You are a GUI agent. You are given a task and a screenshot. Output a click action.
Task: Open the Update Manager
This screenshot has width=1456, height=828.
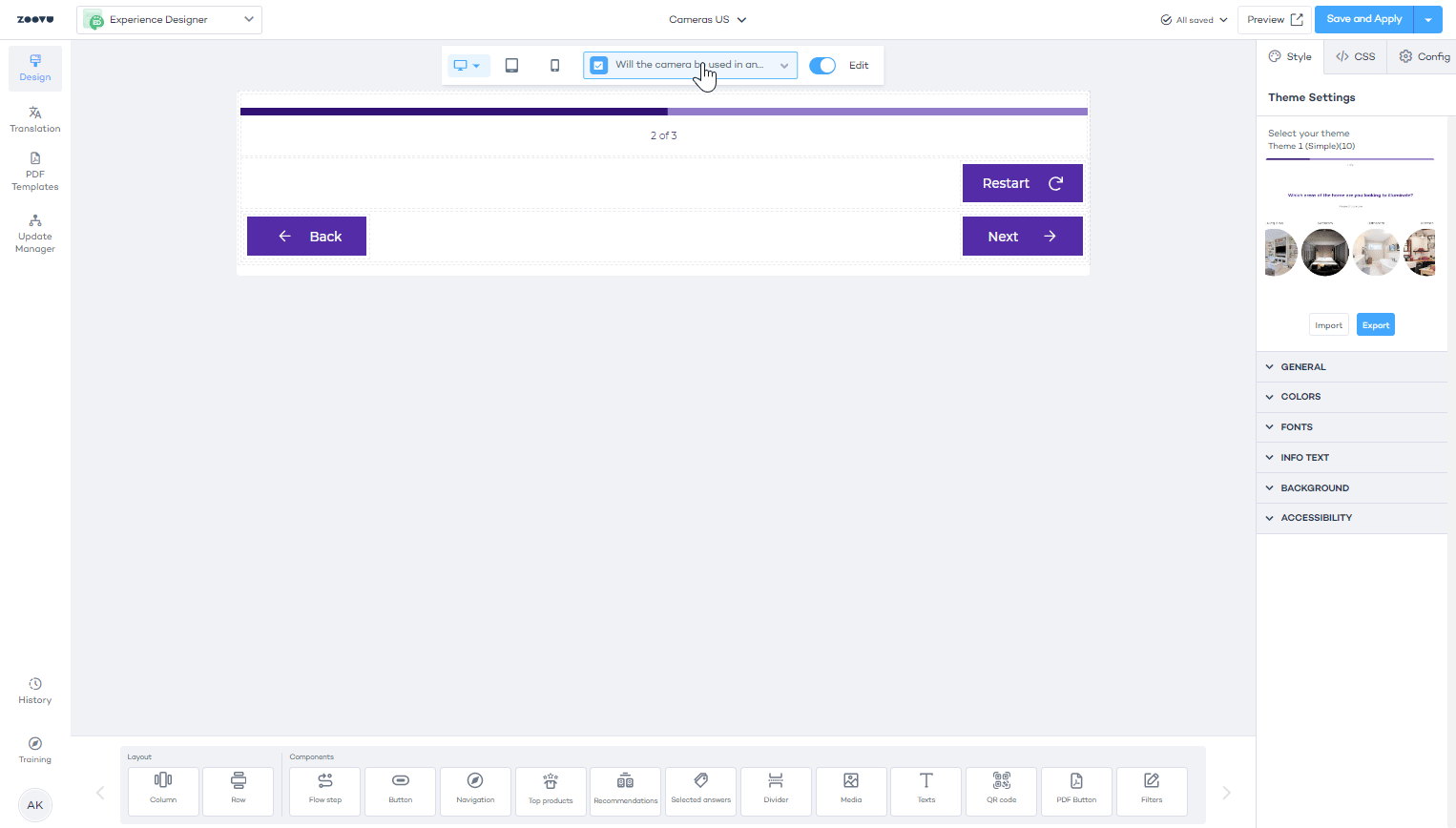(x=35, y=234)
